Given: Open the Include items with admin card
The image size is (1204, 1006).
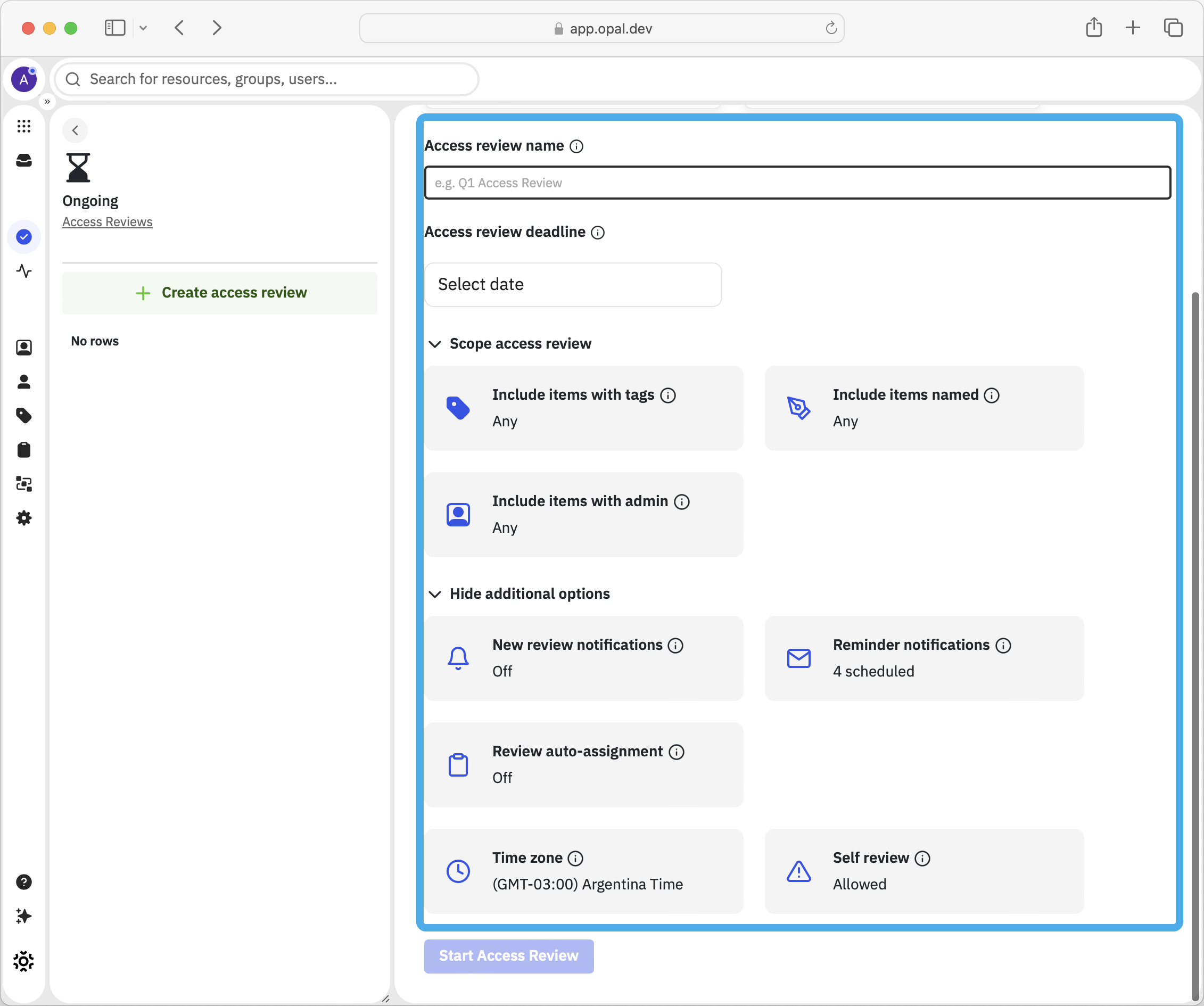Looking at the screenshot, I should click(584, 514).
